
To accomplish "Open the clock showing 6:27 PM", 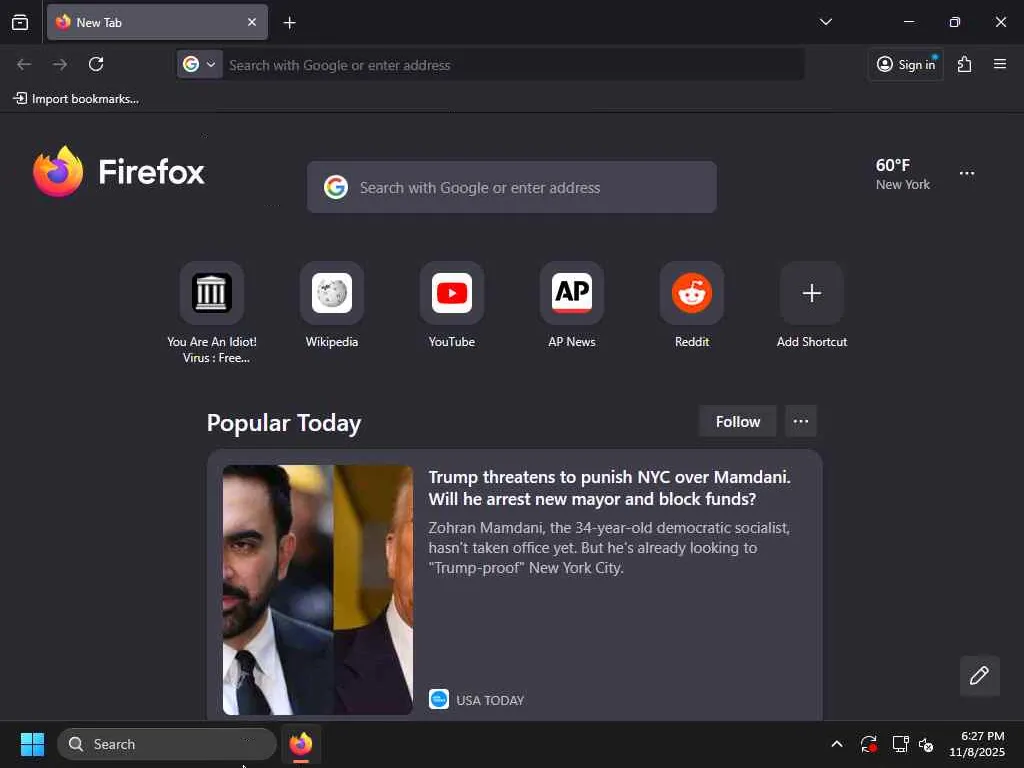I will (x=977, y=744).
